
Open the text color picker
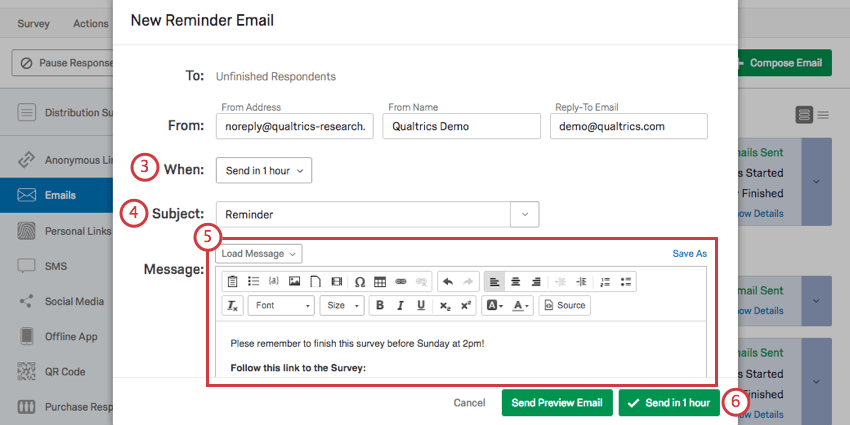tap(522, 306)
